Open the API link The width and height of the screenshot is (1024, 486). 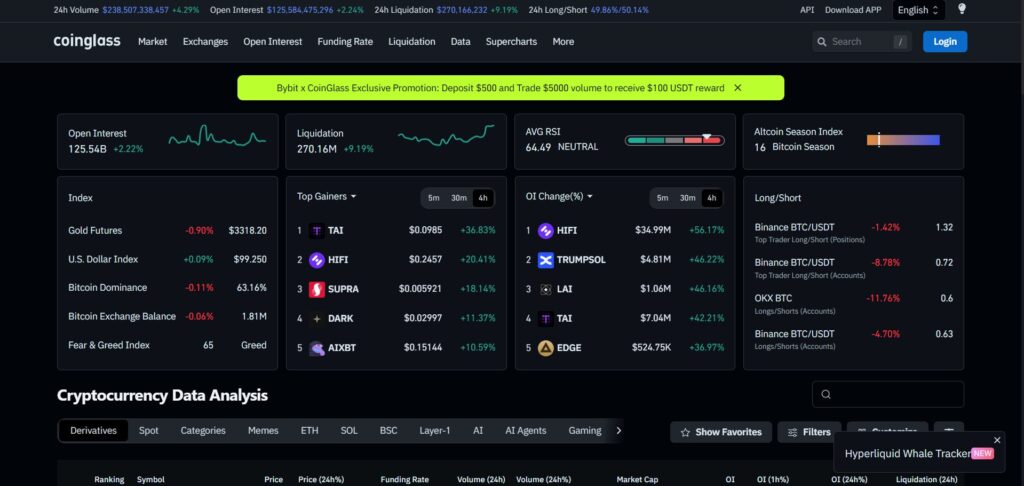[x=807, y=10]
